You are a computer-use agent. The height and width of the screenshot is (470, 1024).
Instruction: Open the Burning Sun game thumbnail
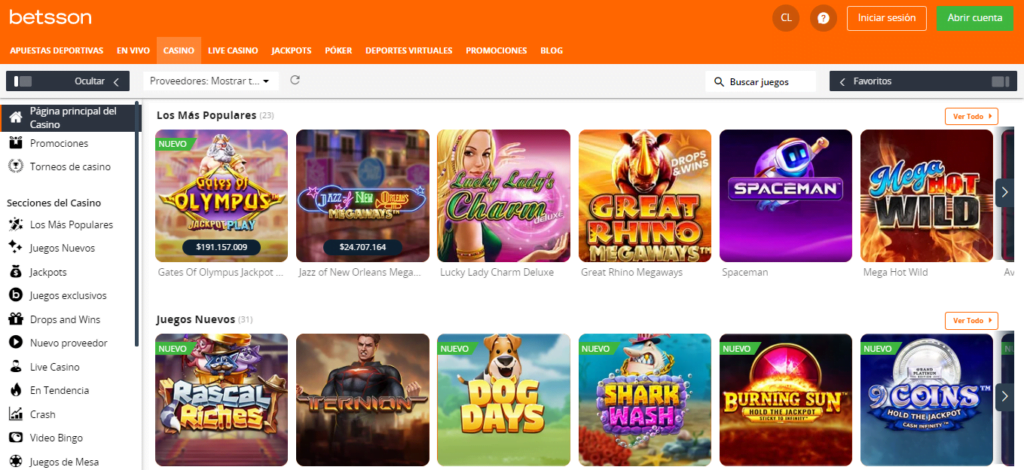tap(786, 400)
